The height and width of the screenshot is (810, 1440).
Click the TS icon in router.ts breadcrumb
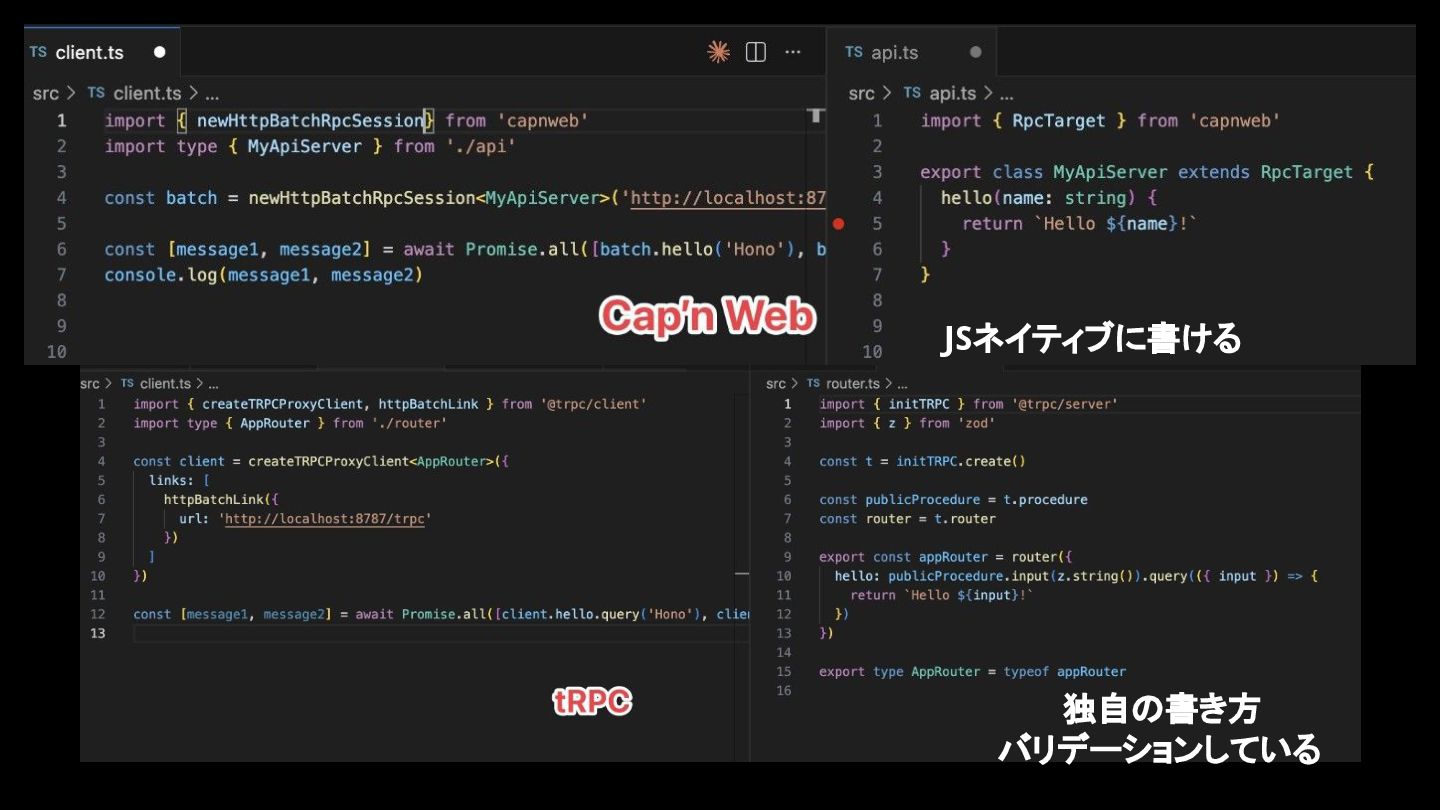coord(815,384)
